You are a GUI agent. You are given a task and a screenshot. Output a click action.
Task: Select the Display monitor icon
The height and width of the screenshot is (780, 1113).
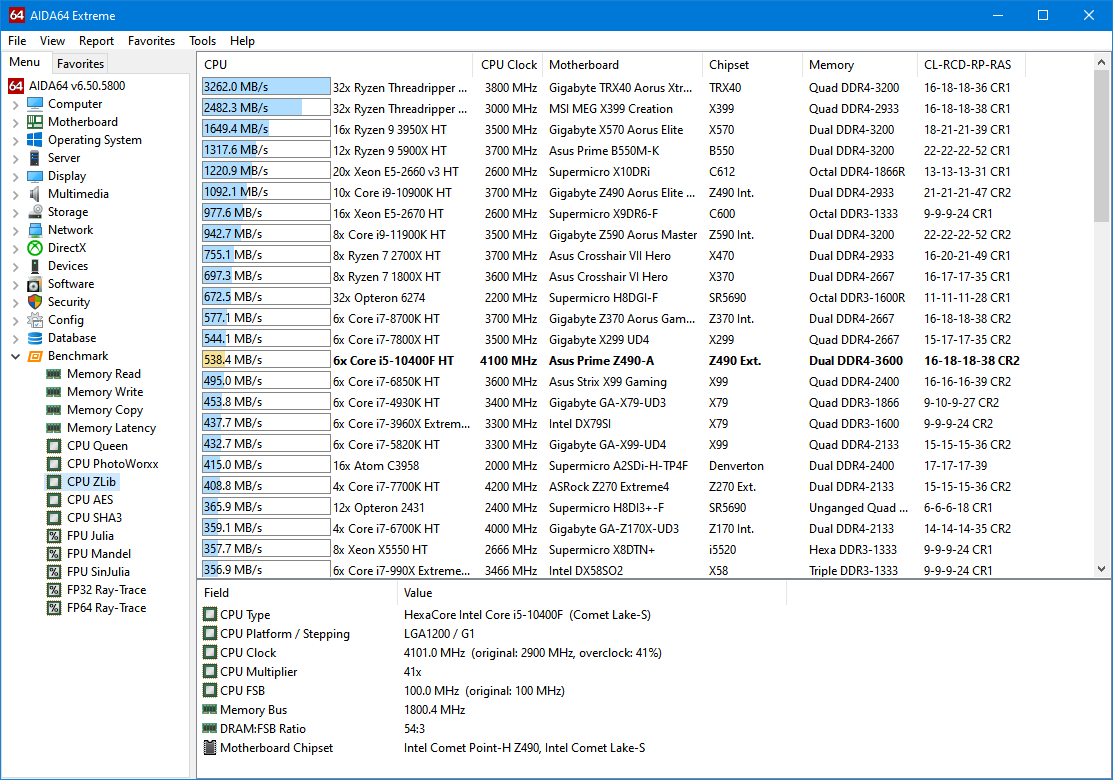[35, 175]
